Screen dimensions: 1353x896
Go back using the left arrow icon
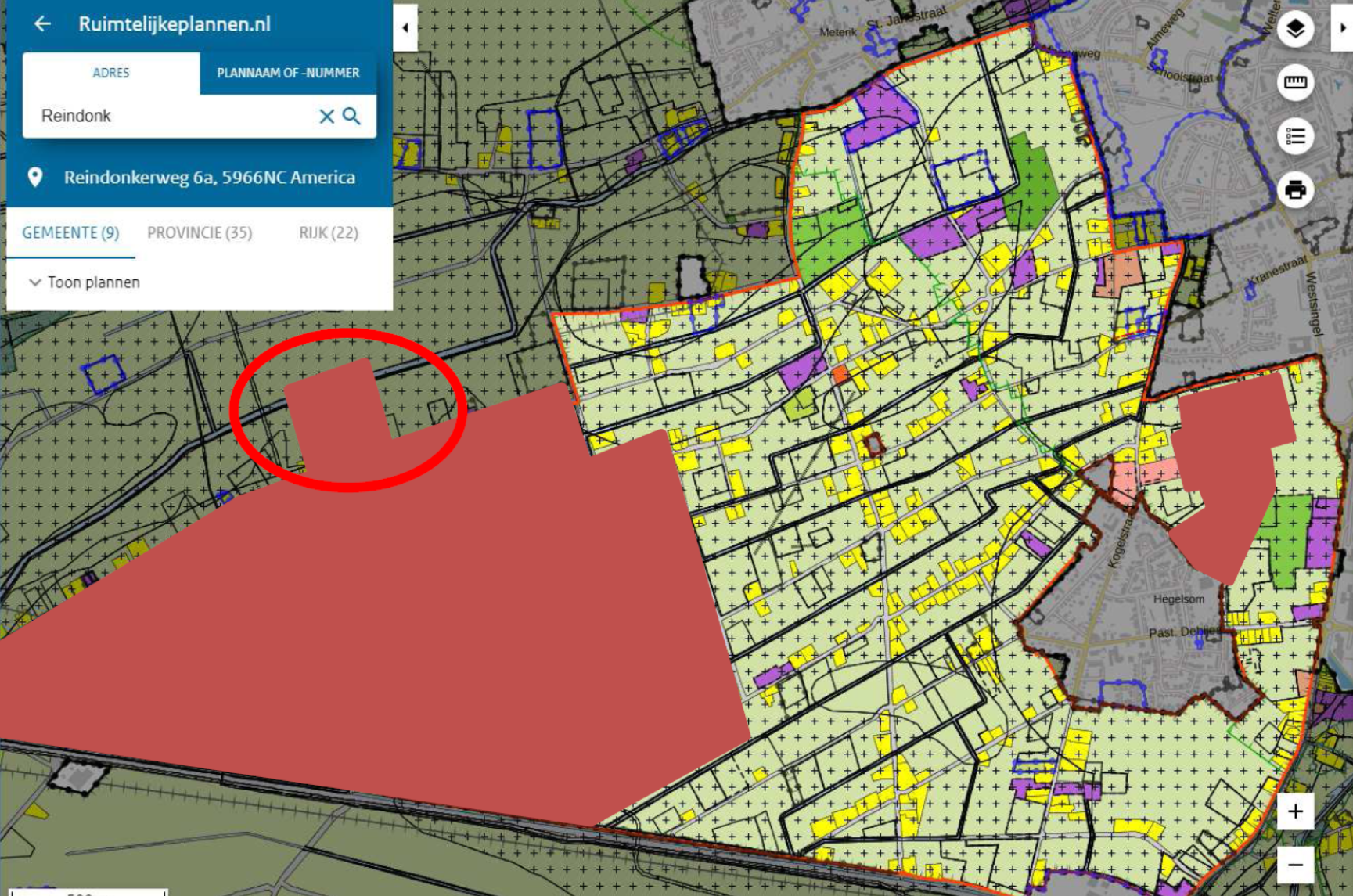[x=42, y=24]
